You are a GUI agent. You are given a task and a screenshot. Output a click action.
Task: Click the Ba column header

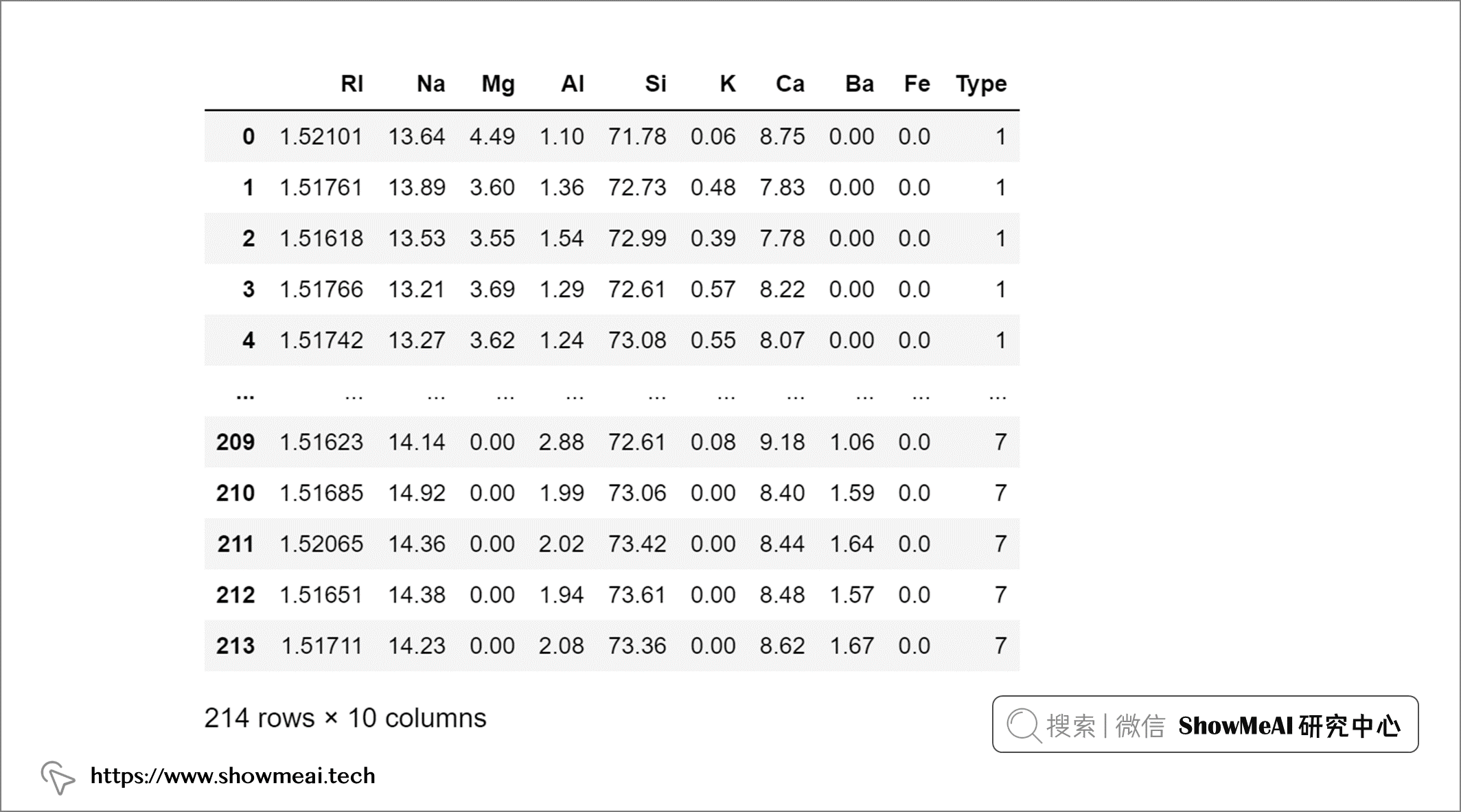(859, 84)
